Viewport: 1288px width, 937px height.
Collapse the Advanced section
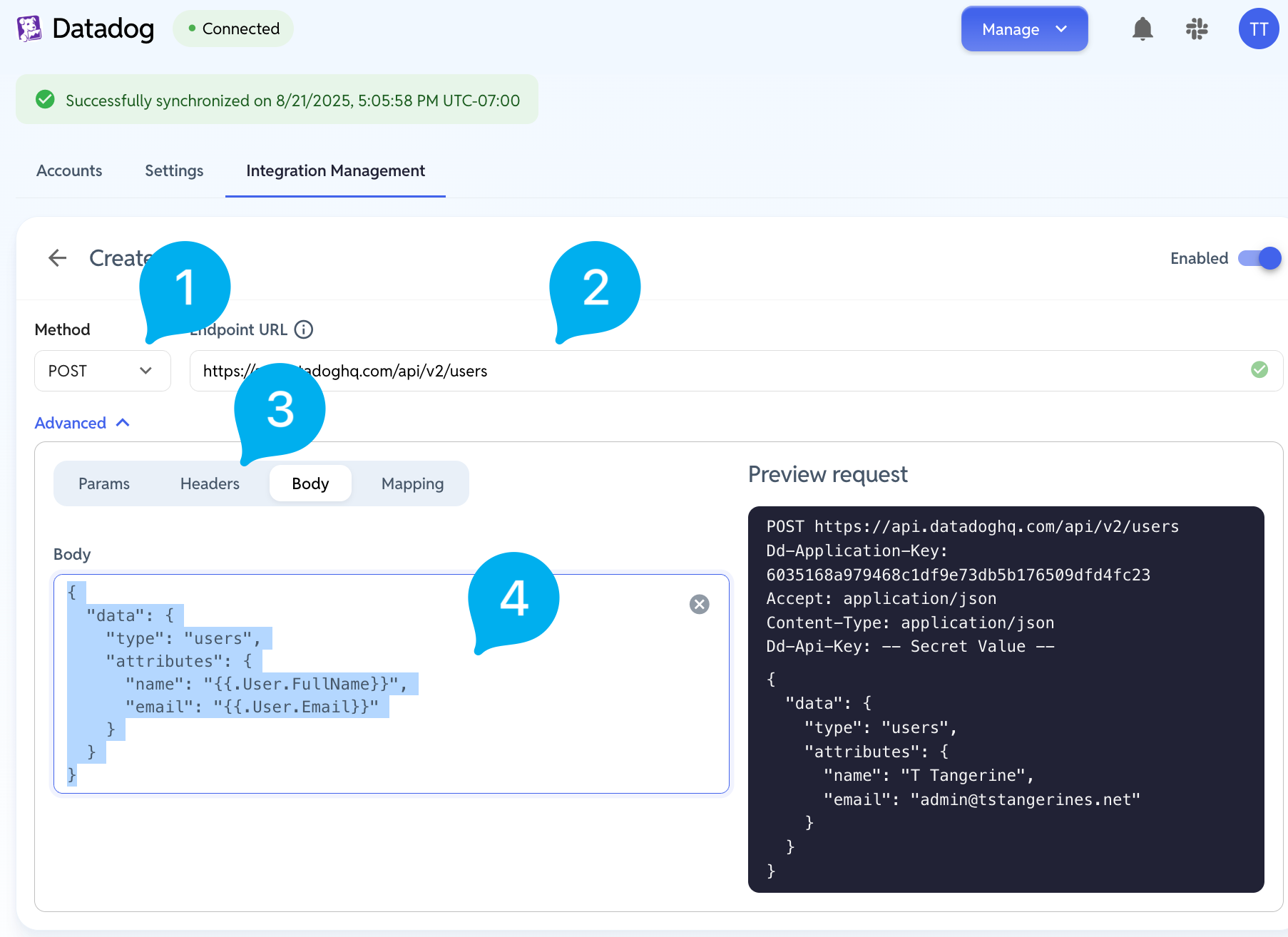[82, 423]
